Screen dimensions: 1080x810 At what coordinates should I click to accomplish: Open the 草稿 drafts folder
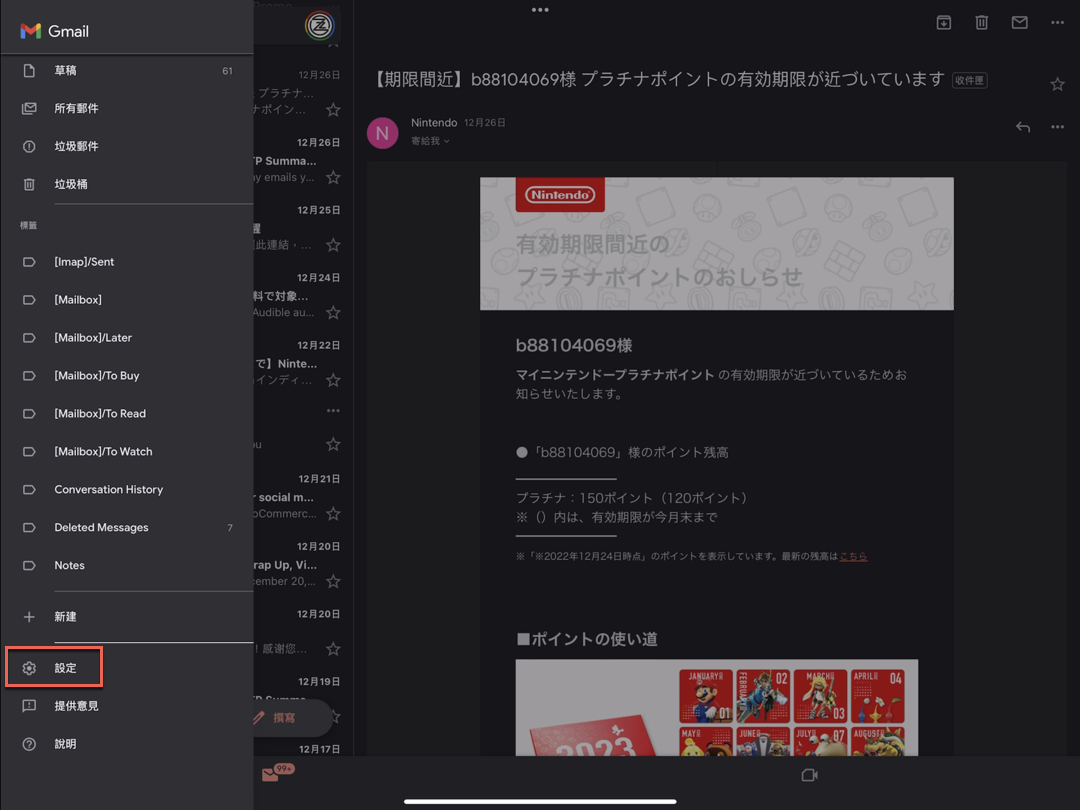(x=127, y=70)
